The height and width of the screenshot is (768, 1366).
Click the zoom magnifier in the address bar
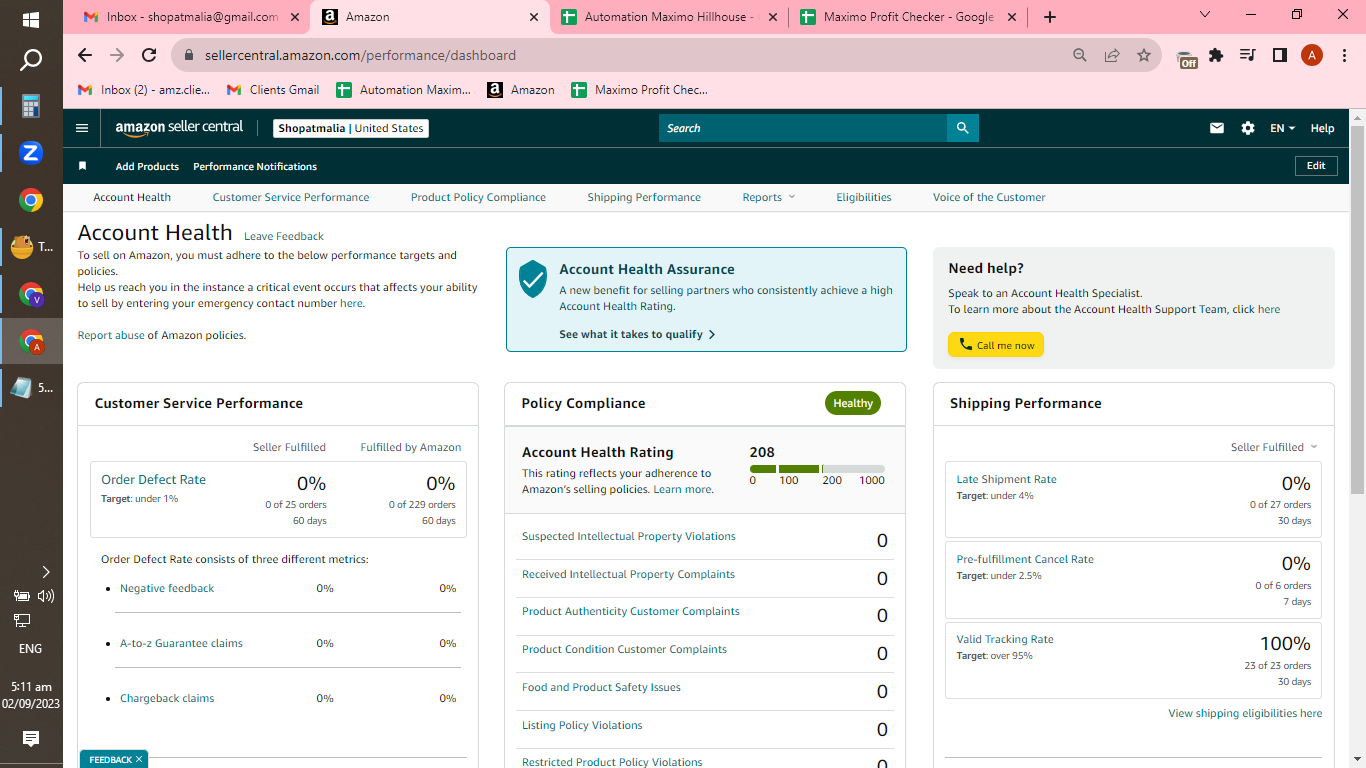coord(1080,55)
